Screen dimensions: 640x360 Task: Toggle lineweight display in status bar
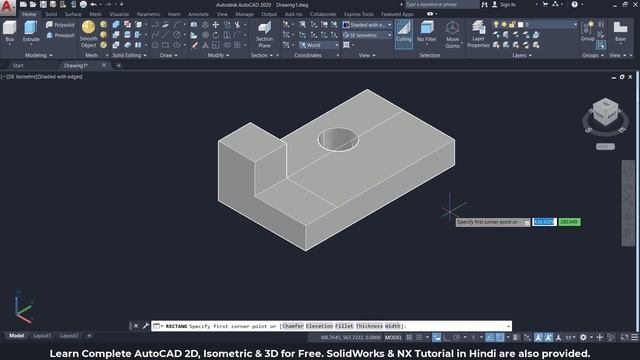coord(516,337)
